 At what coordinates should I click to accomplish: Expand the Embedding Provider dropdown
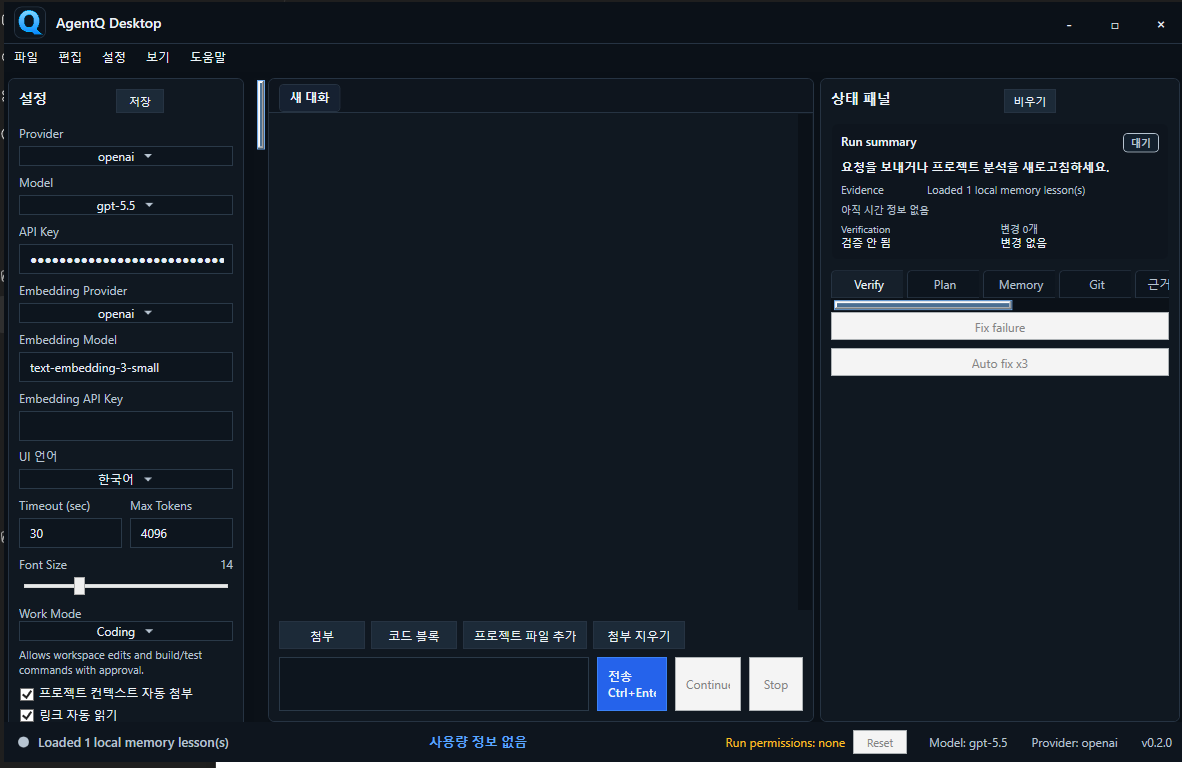pyautogui.click(x=126, y=314)
